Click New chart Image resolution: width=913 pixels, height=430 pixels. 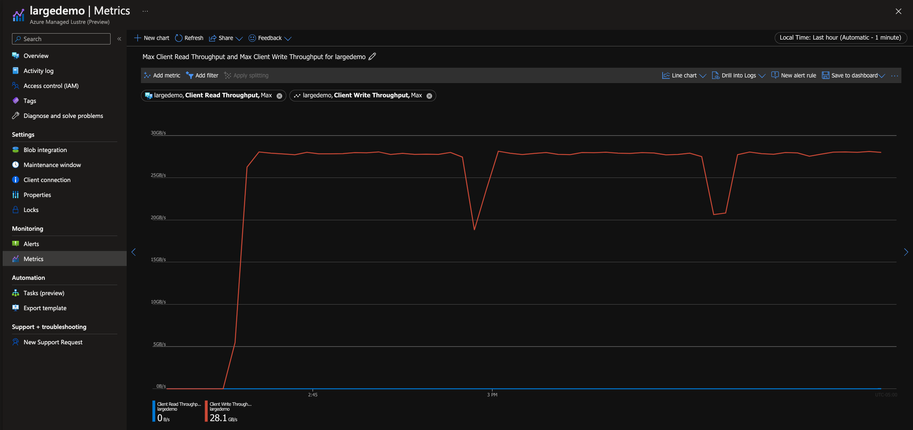(x=151, y=38)
